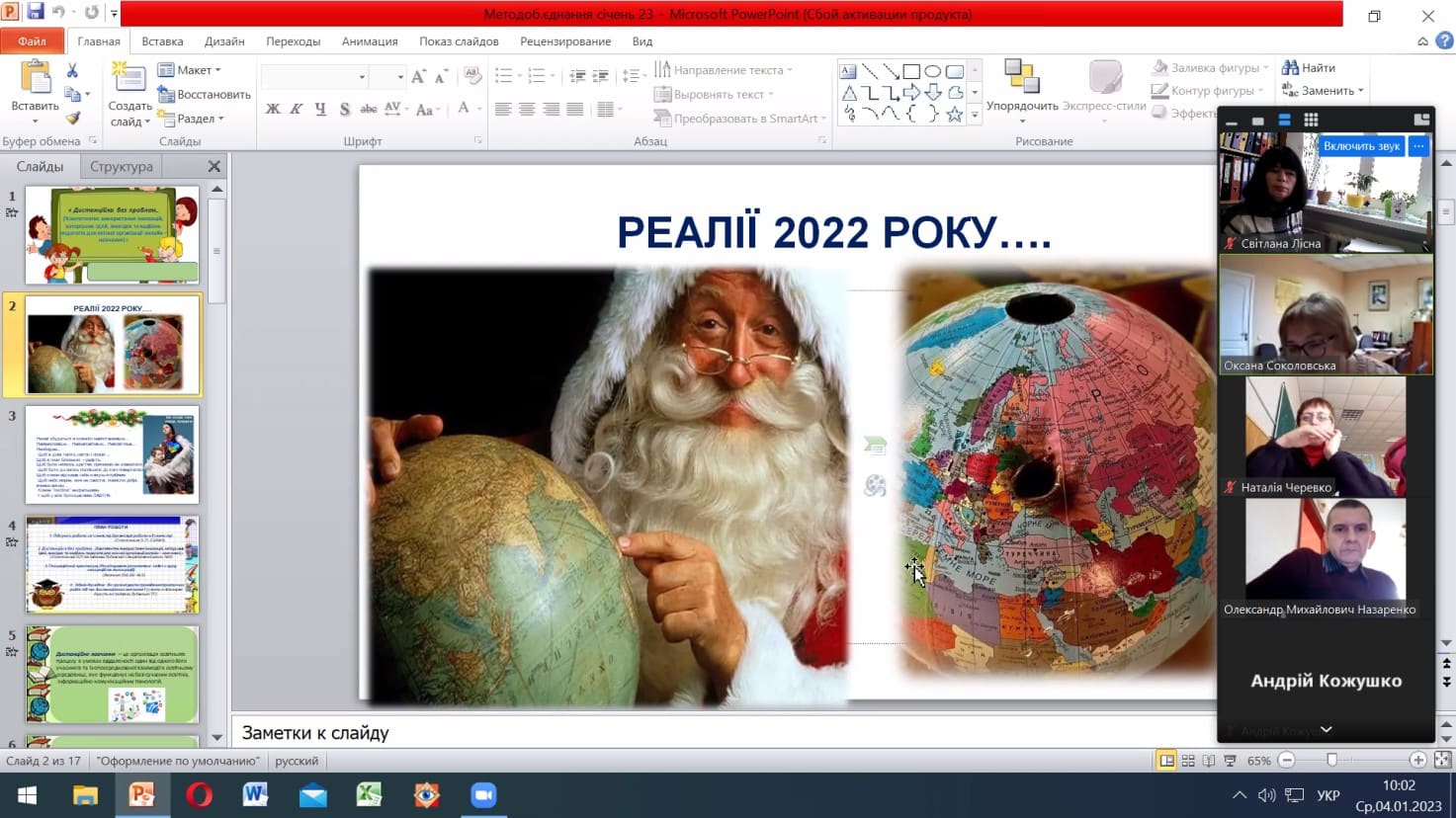Click Включить звук in Zoom panel
The width and height of the screenshot is (1456, 818).
(x=1361, y=146)
